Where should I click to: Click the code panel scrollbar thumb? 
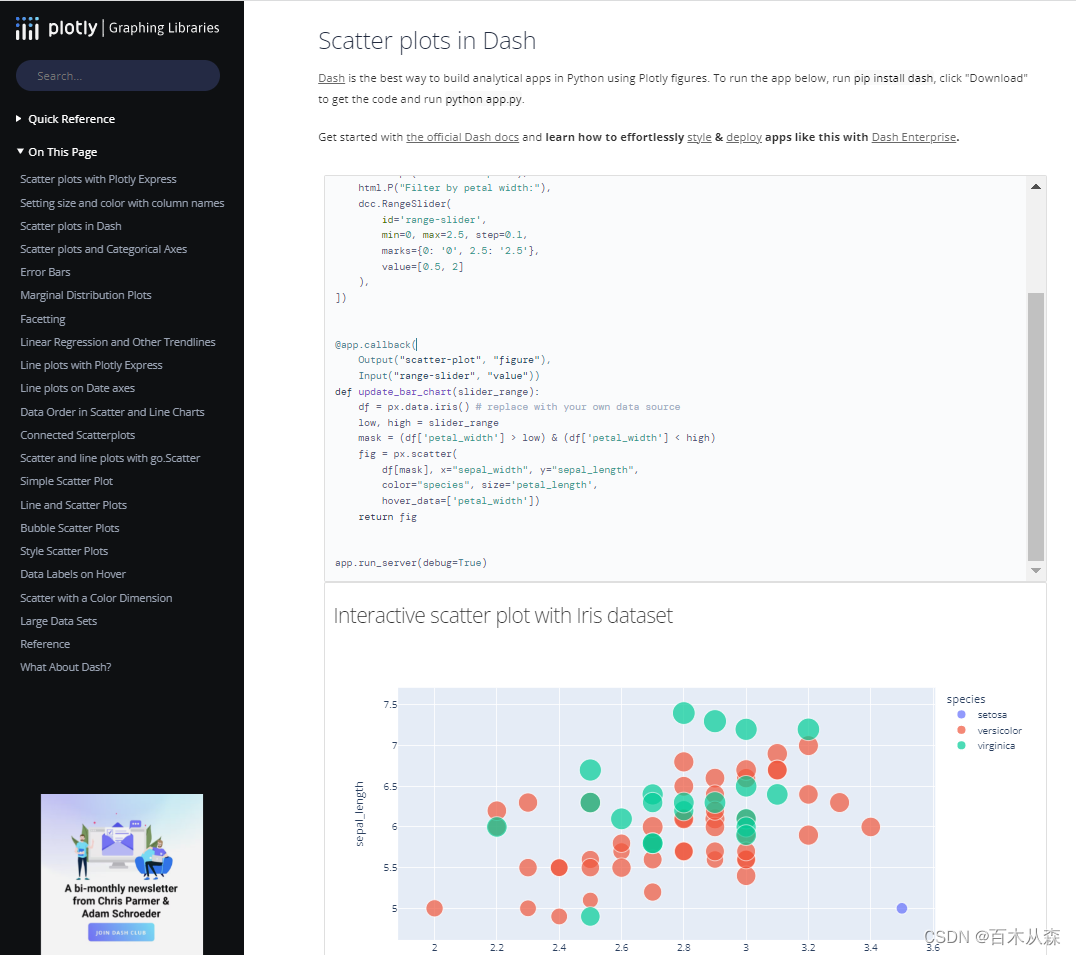(x=1036, y=427)
